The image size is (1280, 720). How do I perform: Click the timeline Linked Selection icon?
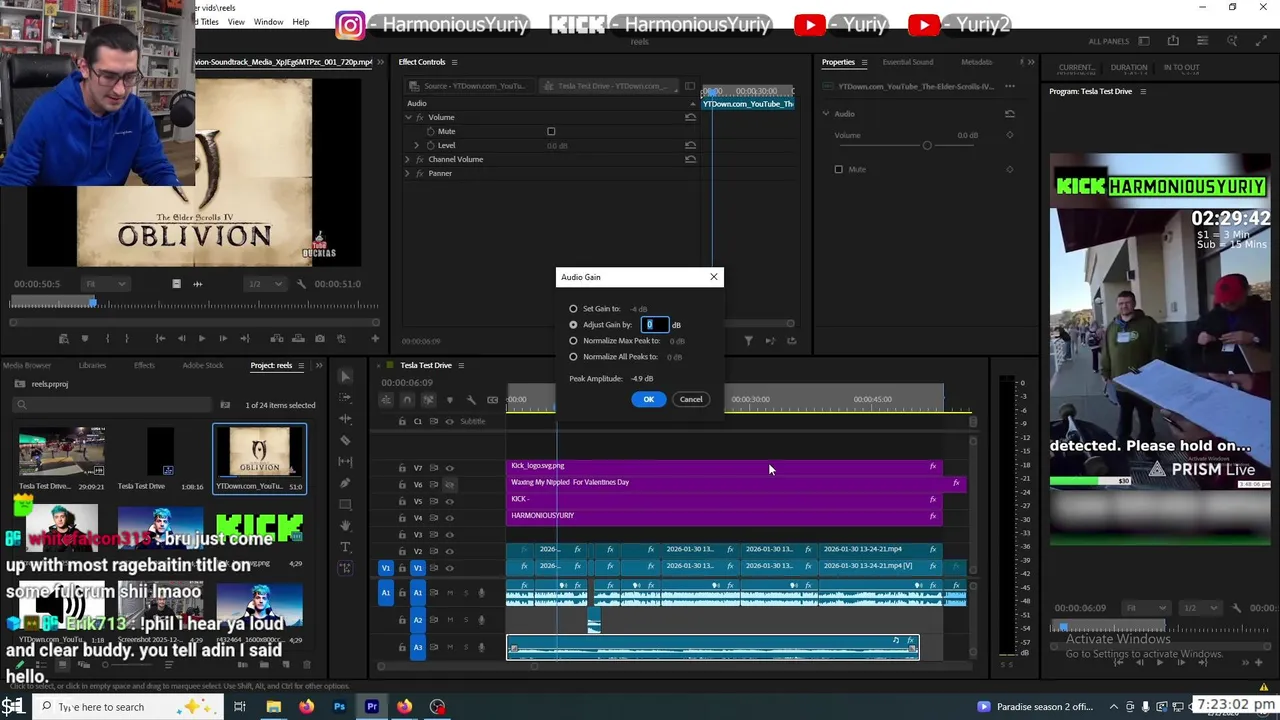(428, 400)
